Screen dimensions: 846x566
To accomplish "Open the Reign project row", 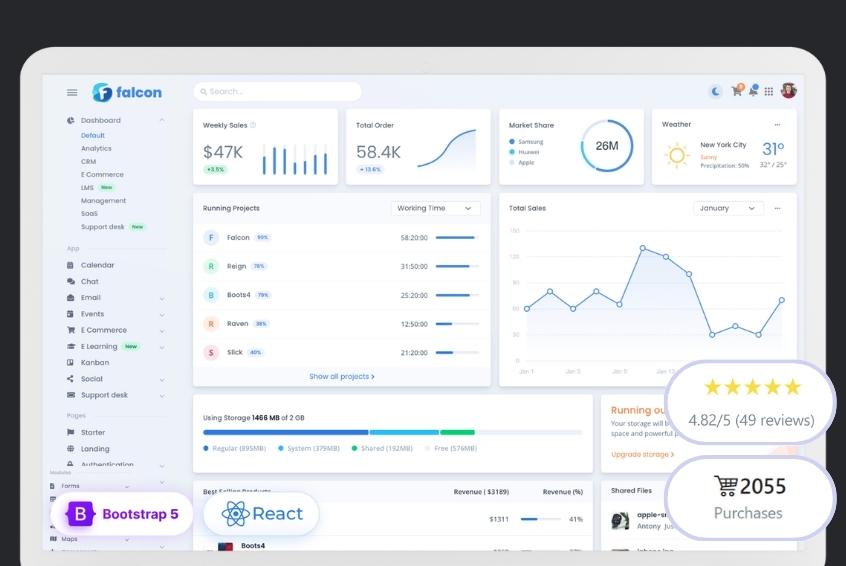I will (x=342, y=266).
